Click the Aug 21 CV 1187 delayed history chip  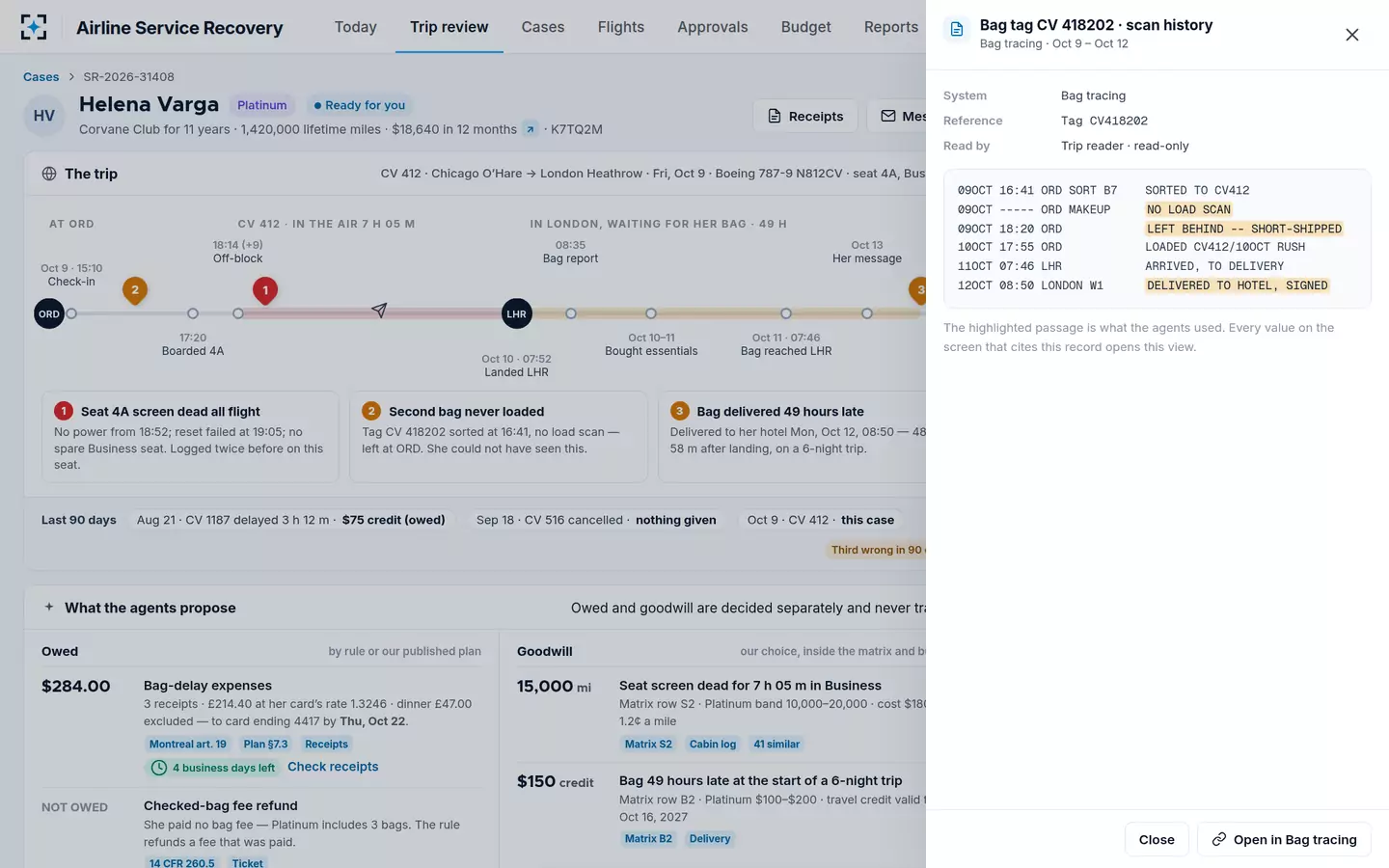click(x=291, y=520)
